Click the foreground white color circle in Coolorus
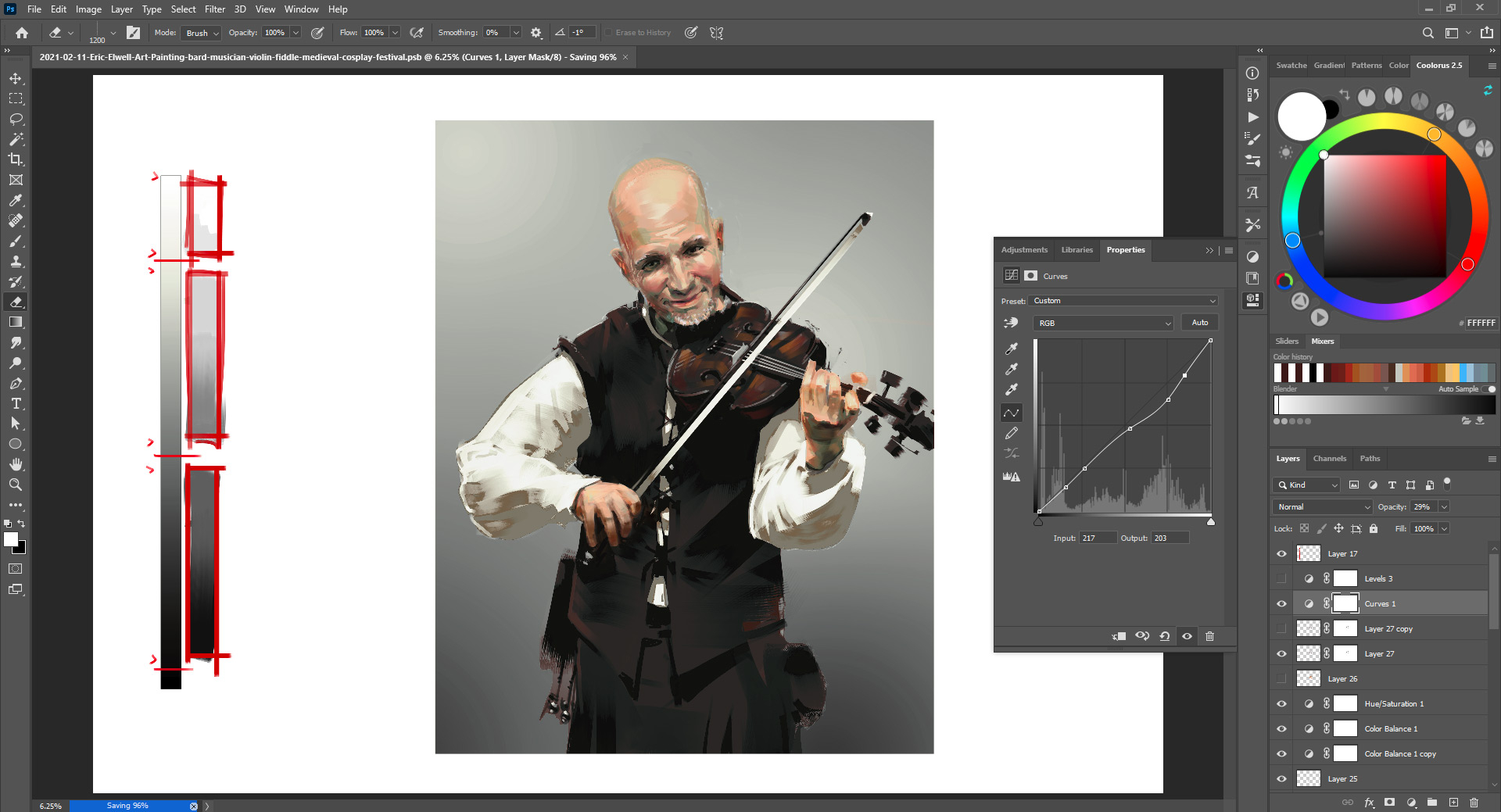Image resolution: width=1501 pixels, height=812 pixels. [1301, 116]
